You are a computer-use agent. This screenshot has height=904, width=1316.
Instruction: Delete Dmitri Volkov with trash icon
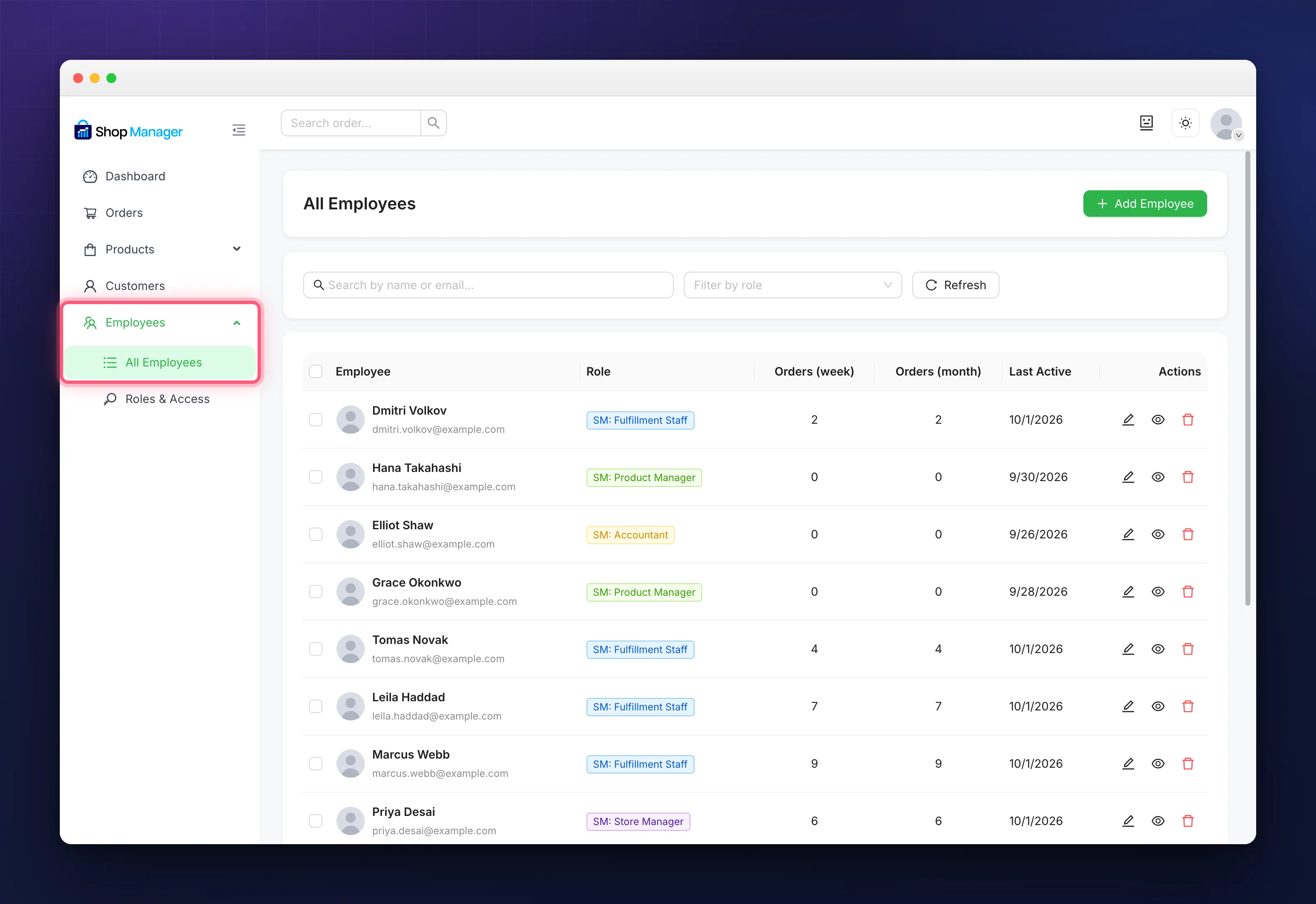pos(1188,420)
